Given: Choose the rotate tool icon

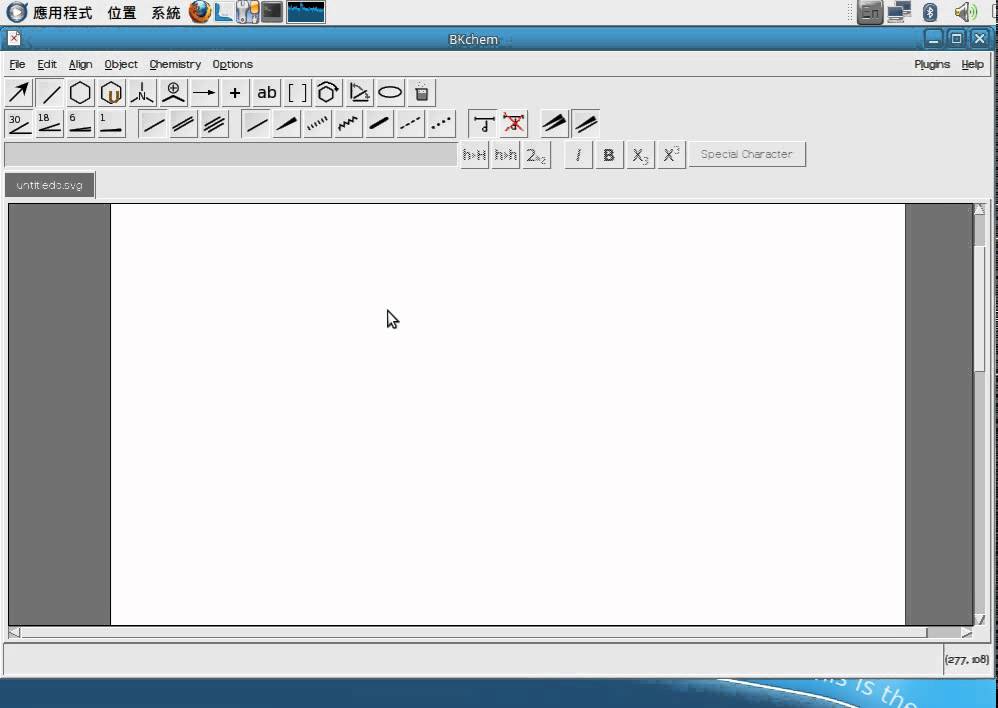Looking at the screenshot, I should point(328,93).
